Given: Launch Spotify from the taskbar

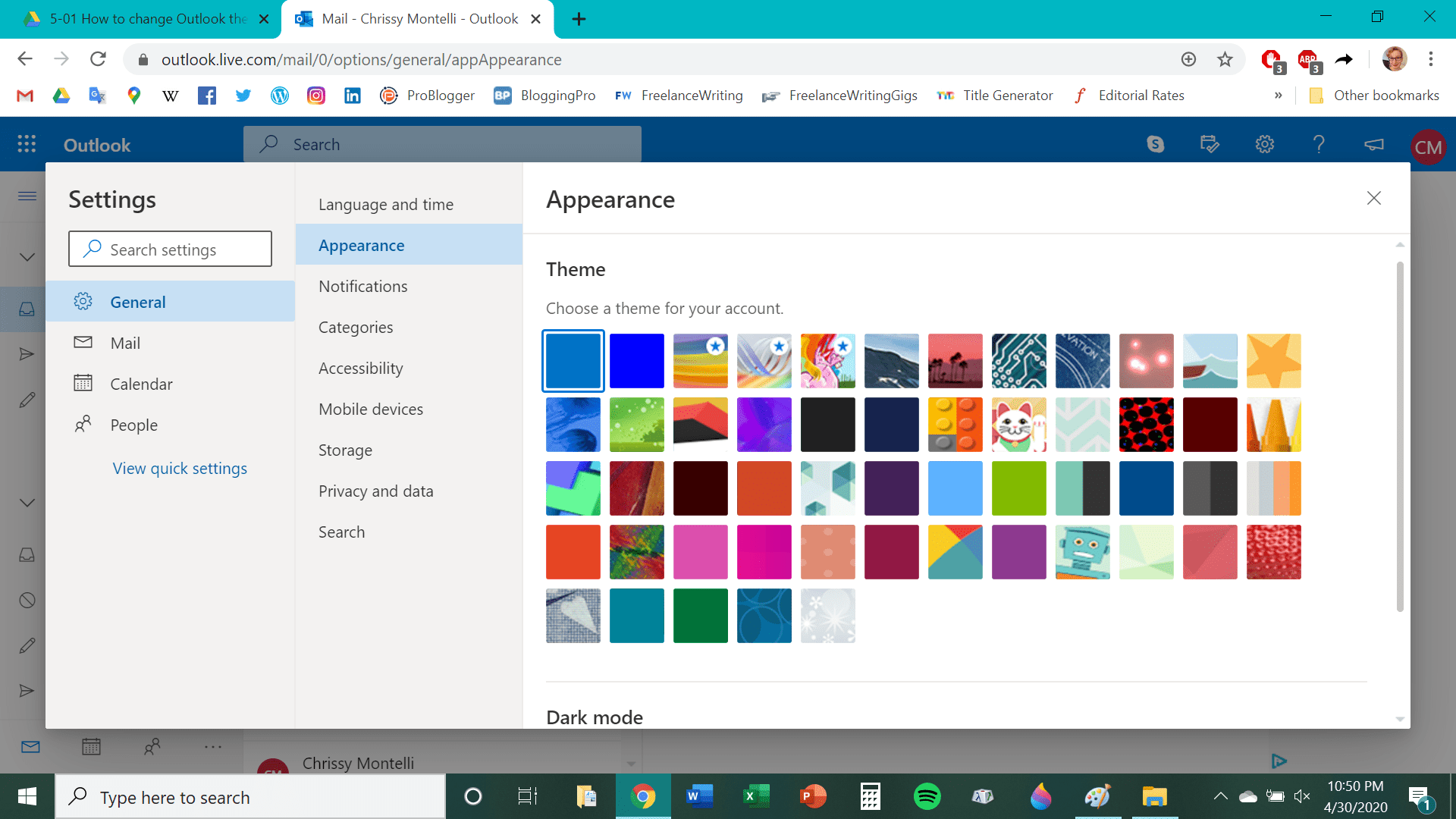Looking at the screenshot, I should click(x=927, y=796).
